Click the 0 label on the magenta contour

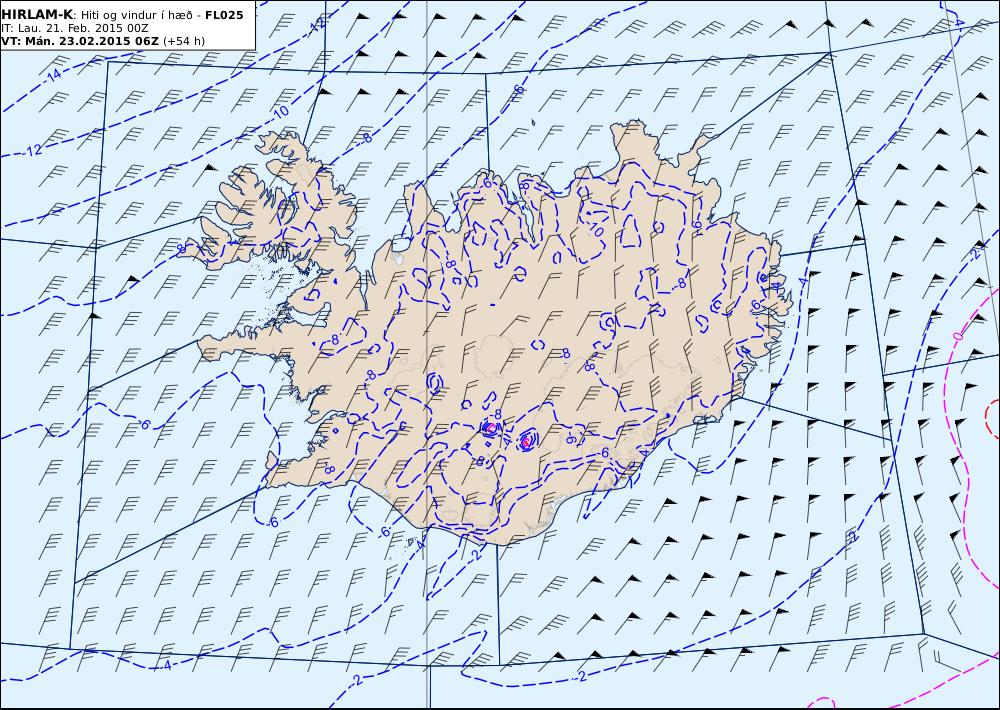coord(957,336)
